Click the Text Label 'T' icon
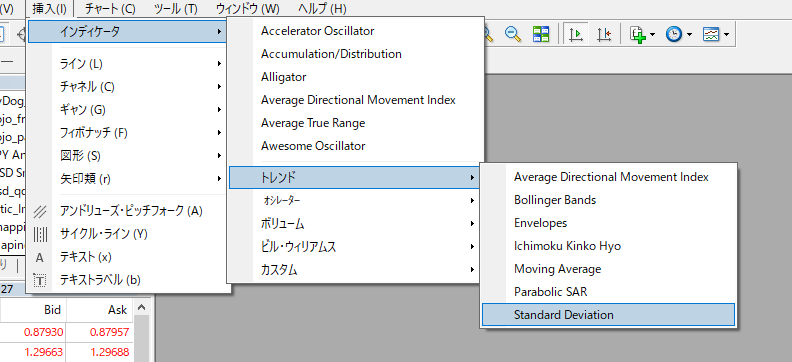 pos(40,280)
